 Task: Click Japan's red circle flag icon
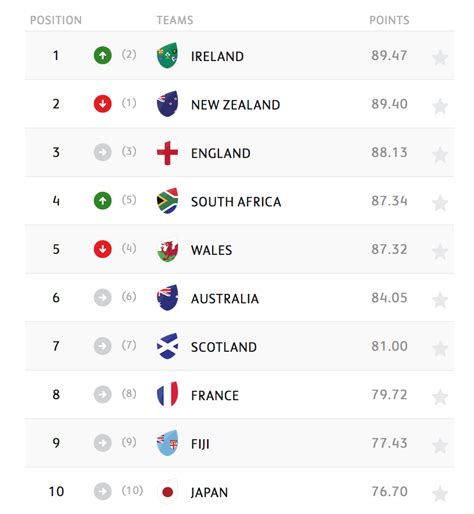tap(167, 492)
